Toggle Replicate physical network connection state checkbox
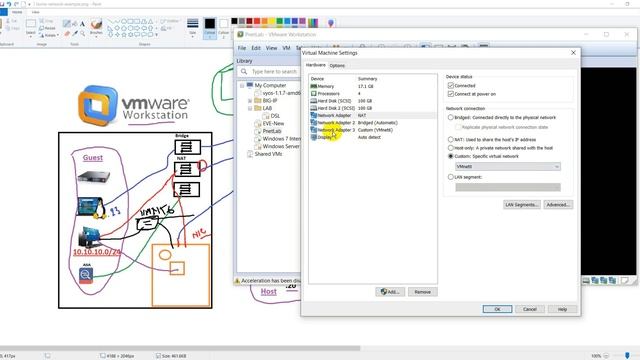Image resolution: width=640 pixels, height=360 pixels. click(458, 127)
